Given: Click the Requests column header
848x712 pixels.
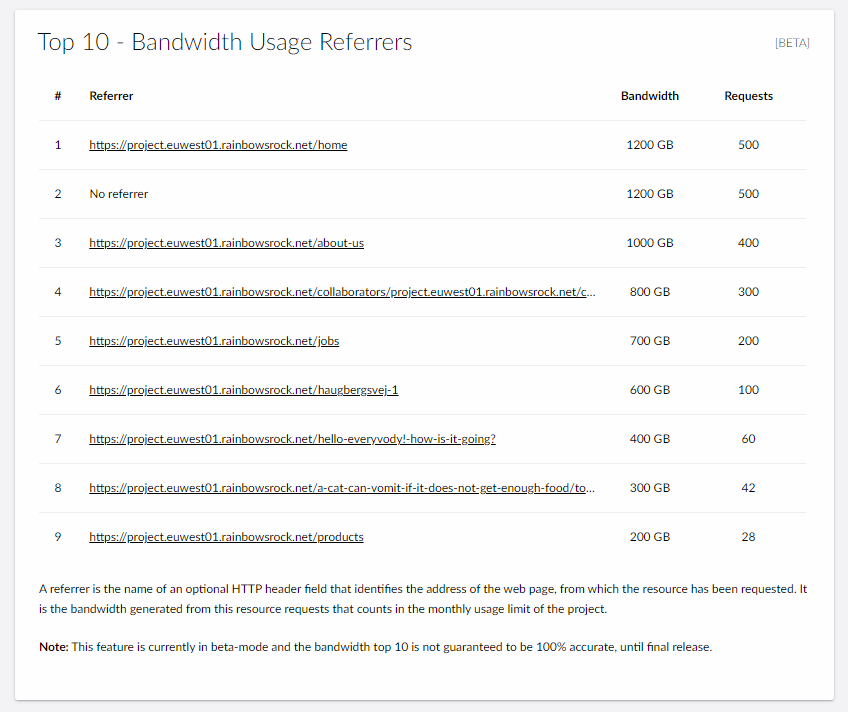Looking at the screenshot, I should coord(749,96).
